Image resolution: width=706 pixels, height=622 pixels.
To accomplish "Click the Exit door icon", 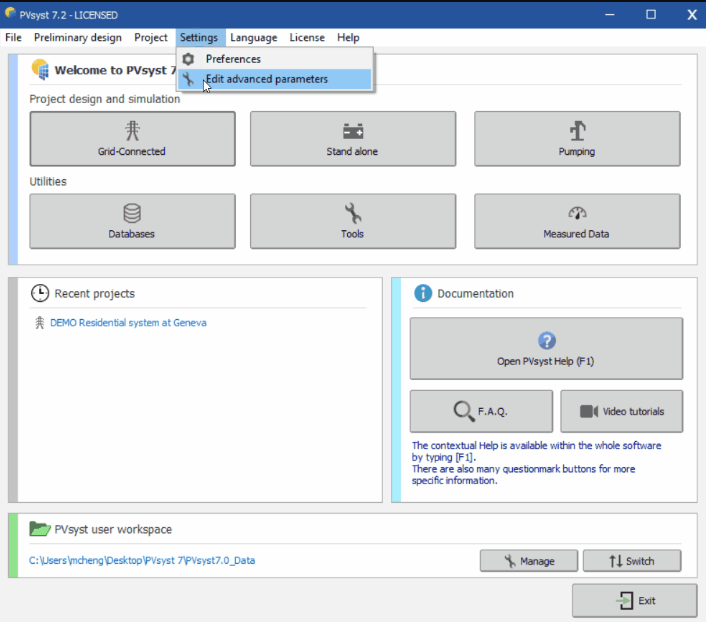I will coord(625,600).
